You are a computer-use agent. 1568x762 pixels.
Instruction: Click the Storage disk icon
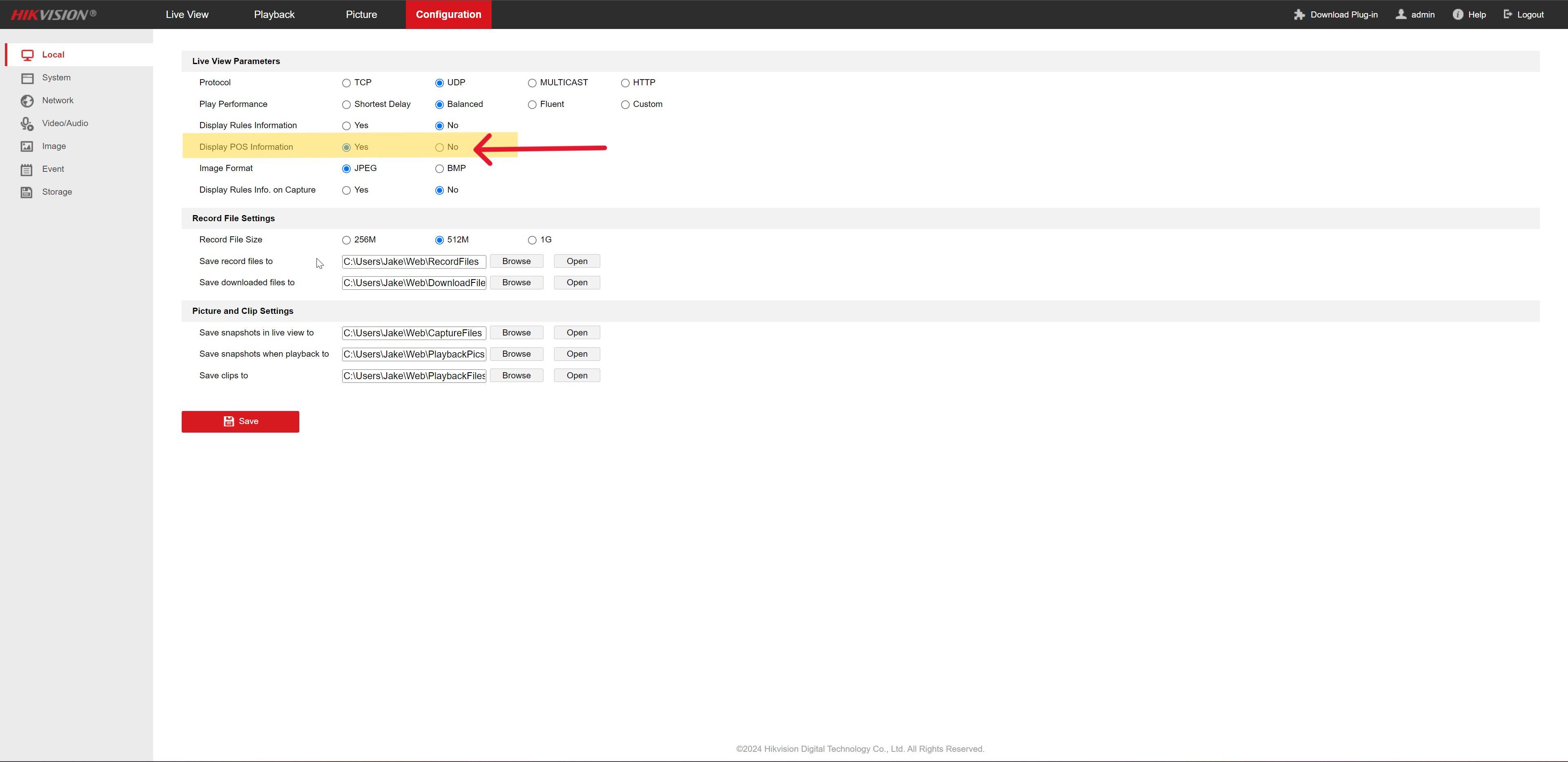click(27, 192)
